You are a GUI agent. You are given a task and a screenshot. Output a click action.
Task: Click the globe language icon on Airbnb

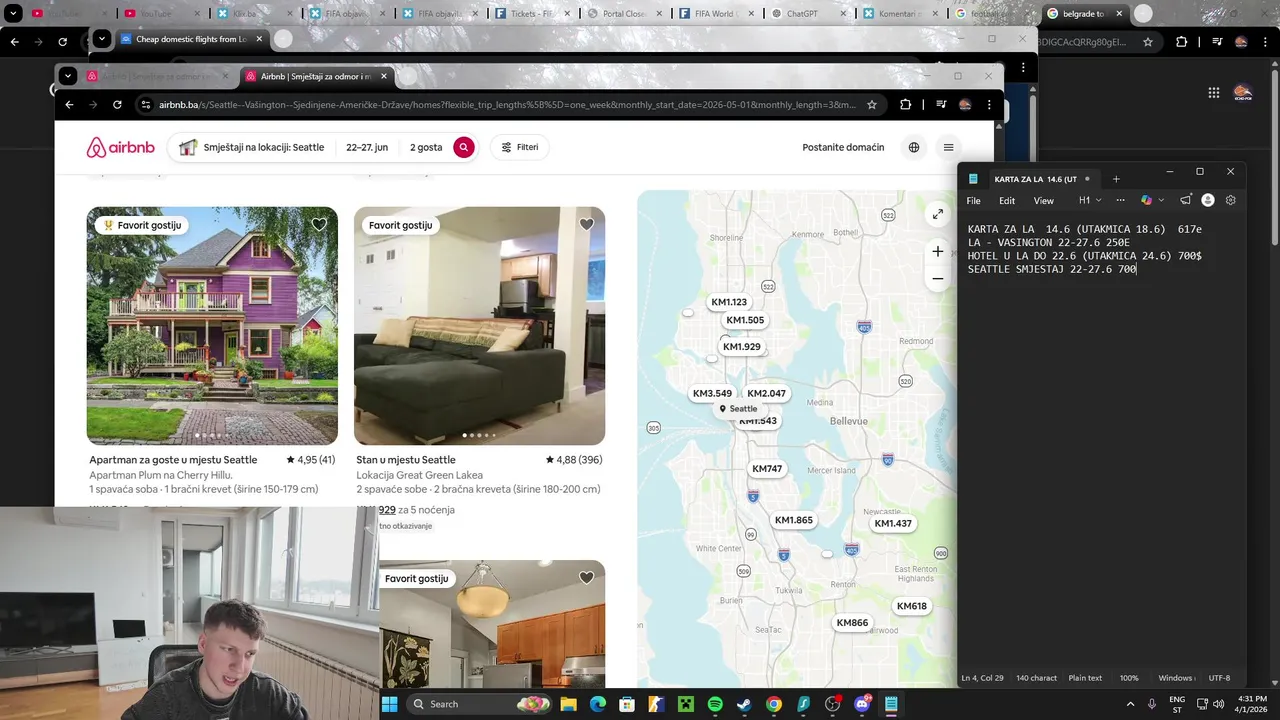click(914, 147)
